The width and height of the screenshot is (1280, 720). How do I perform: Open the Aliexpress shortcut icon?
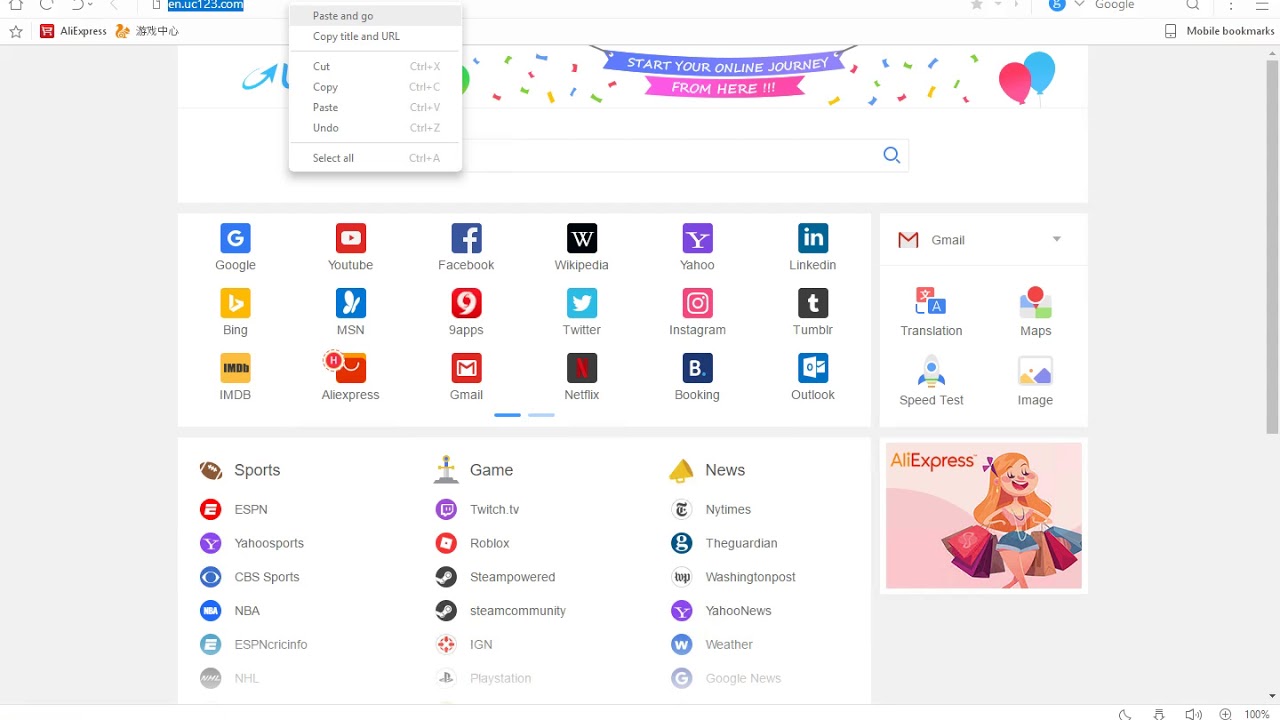(x=346, y=367)
